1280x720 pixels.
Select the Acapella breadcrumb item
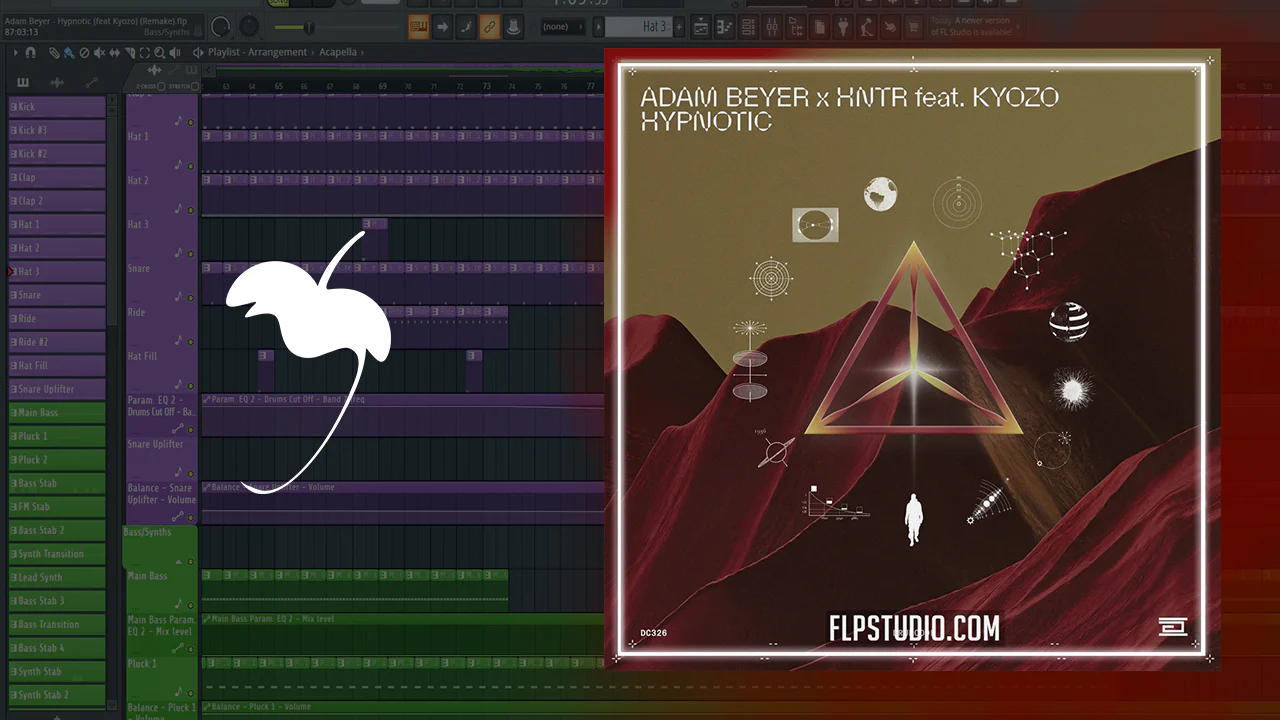(x=338, y=52)
